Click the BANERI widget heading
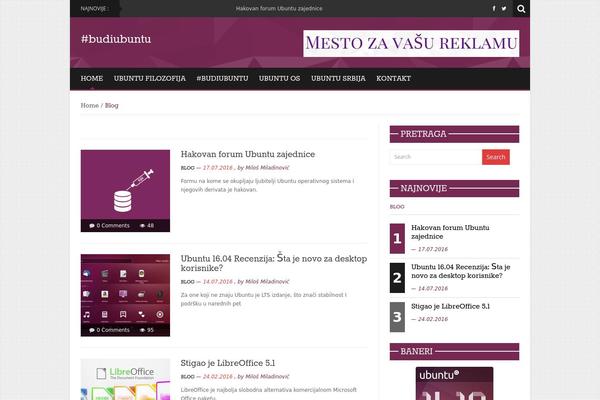Image resolution: width=600 pixels, height=400 pixels. [x=455, y=351]
